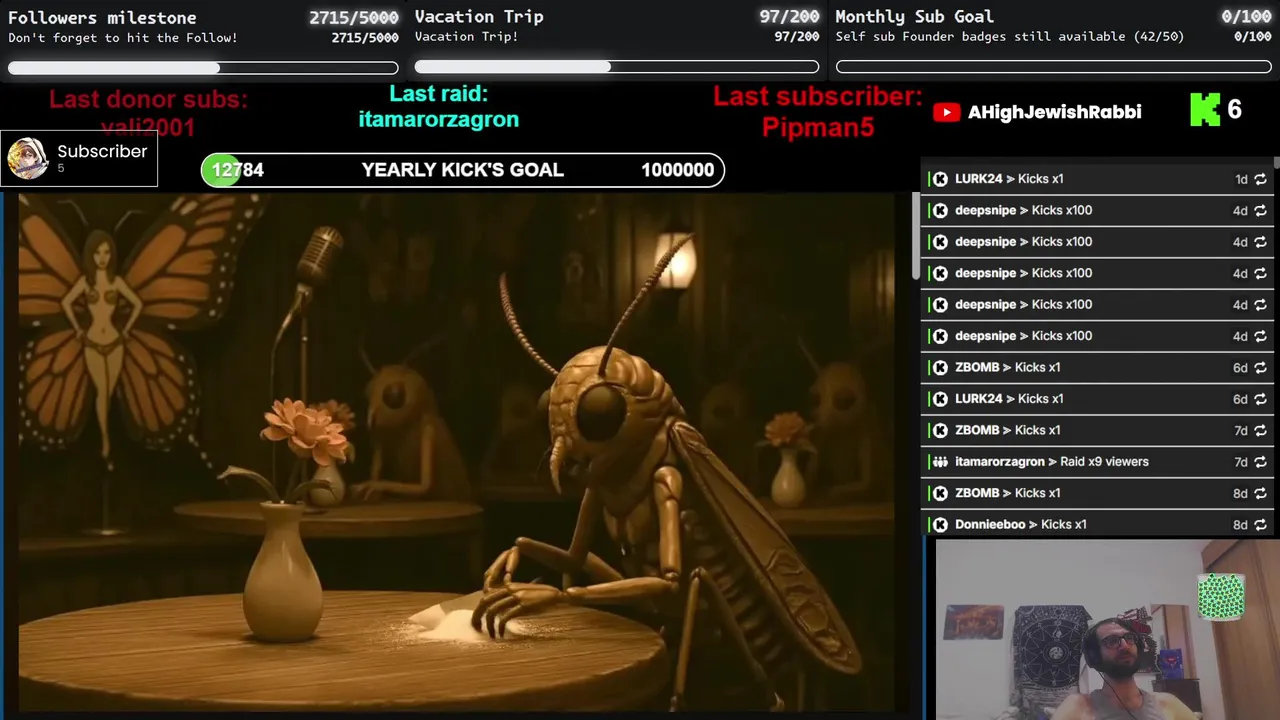Select LURK24 Kicks x1 6d row text

[1009, 399]
